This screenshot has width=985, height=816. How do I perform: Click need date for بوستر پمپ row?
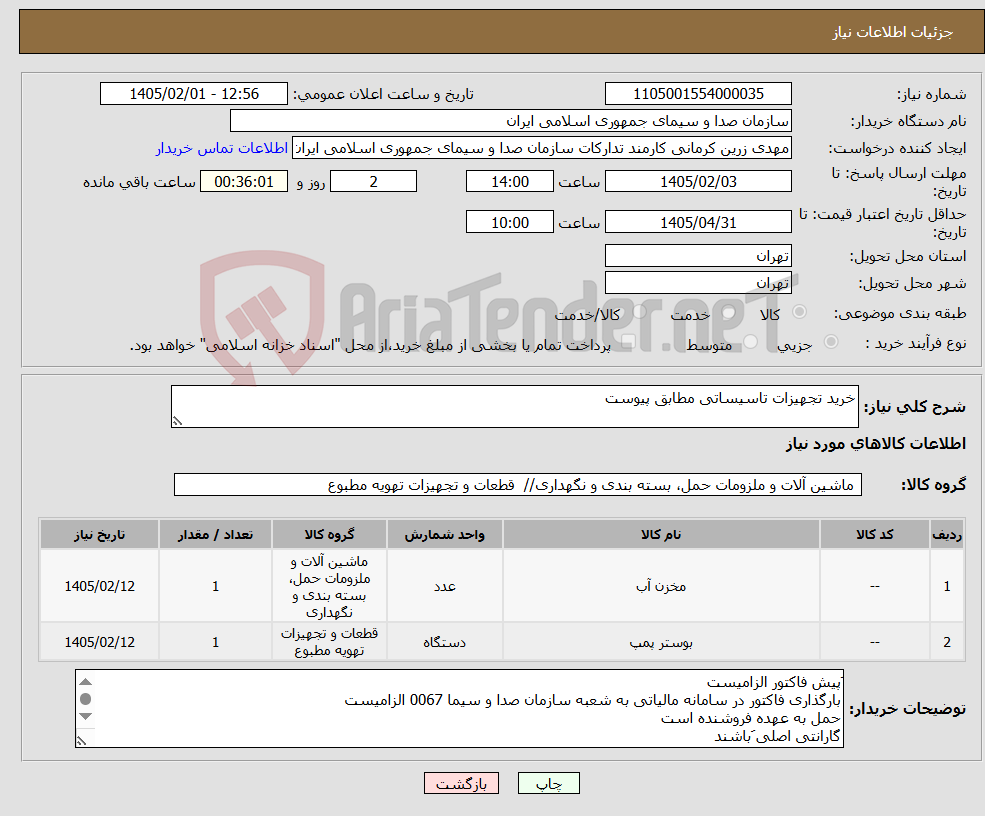point(99,642)
